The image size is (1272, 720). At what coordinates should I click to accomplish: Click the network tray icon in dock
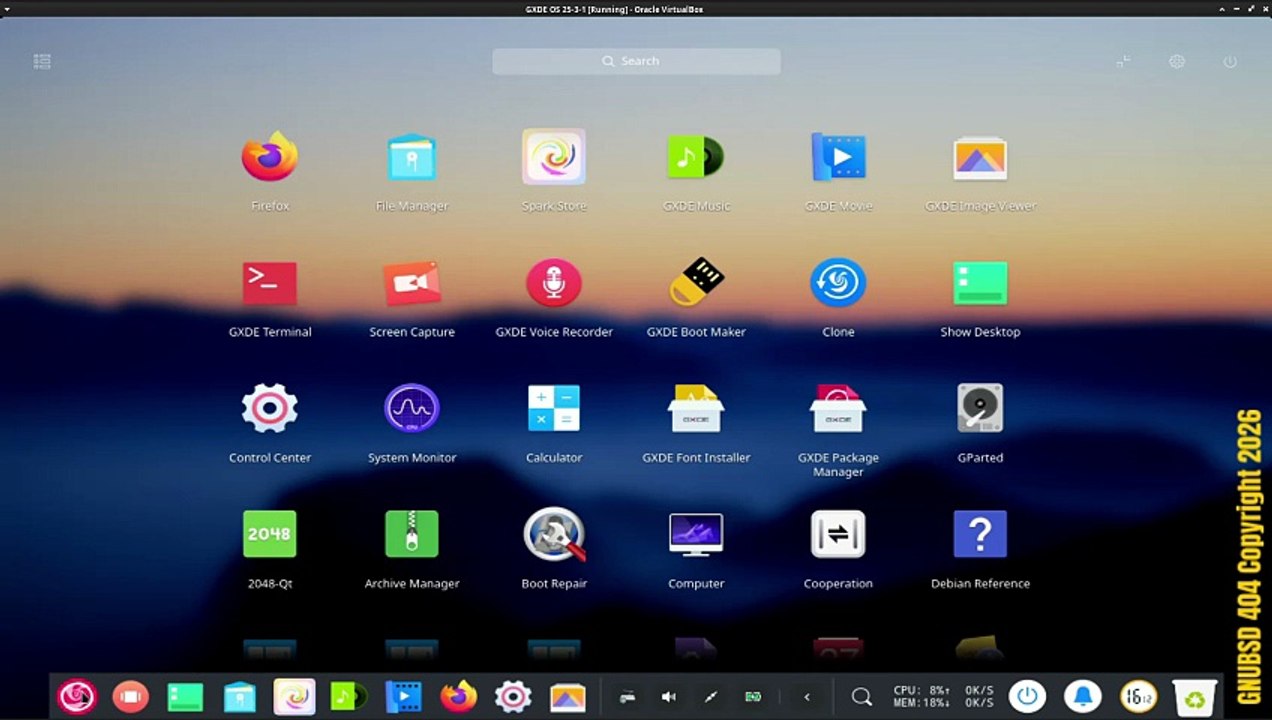(627, 697)
